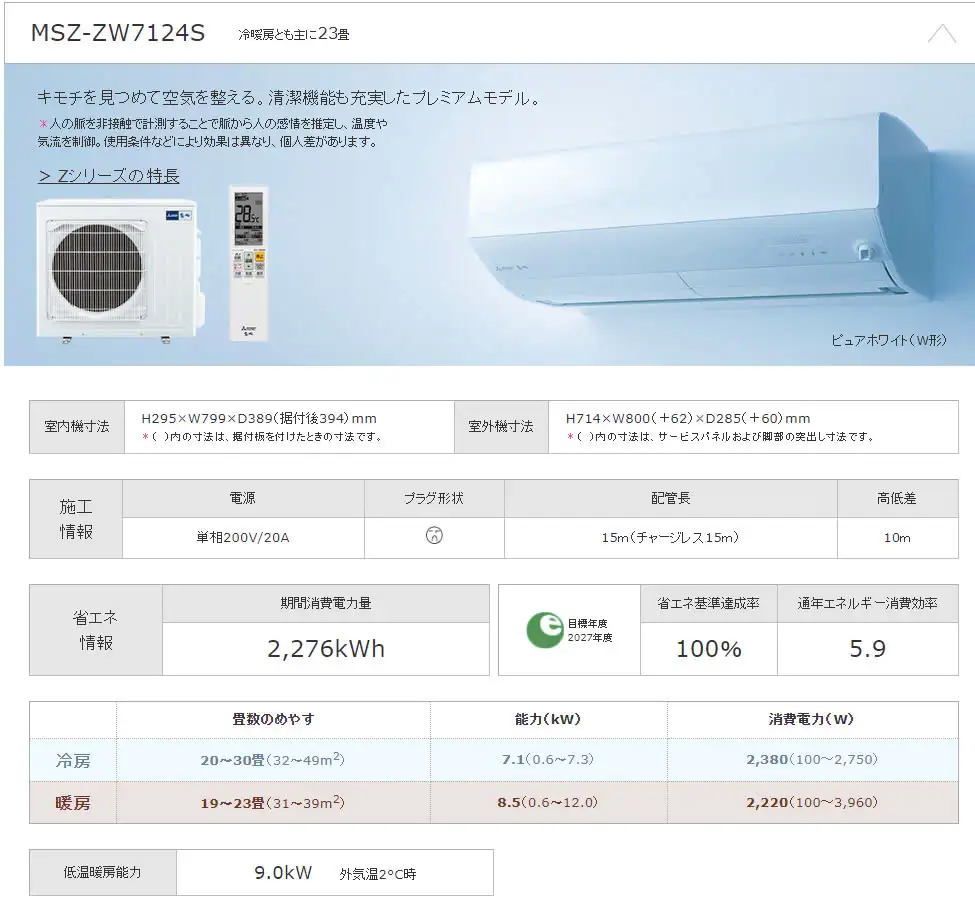Click the 暖房 row label
The width and height of the screenshot is (975, 903).
(73, 803)
